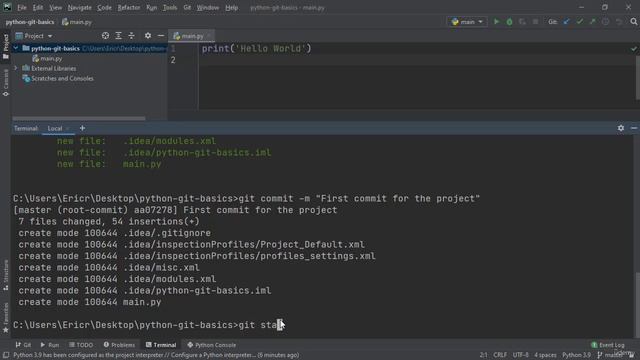Screen dimensions: 640x360
Task: Close the Local terminal tab
Action: pyautogui.click(x=68, y=128)
